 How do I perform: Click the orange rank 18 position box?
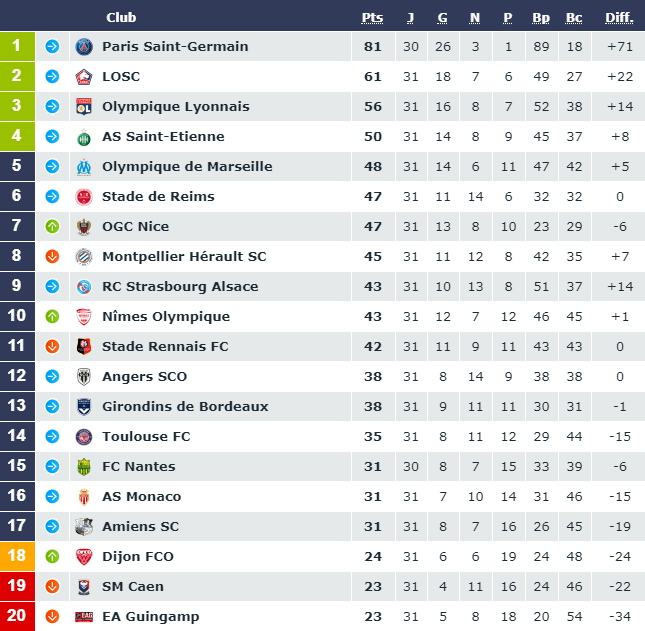17,556
